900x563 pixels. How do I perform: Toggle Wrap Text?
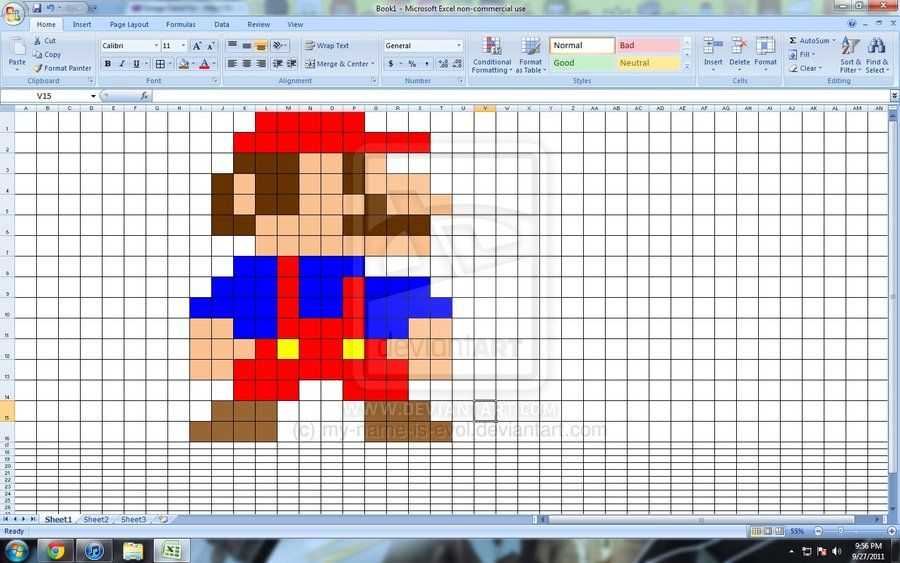point(327,45)
